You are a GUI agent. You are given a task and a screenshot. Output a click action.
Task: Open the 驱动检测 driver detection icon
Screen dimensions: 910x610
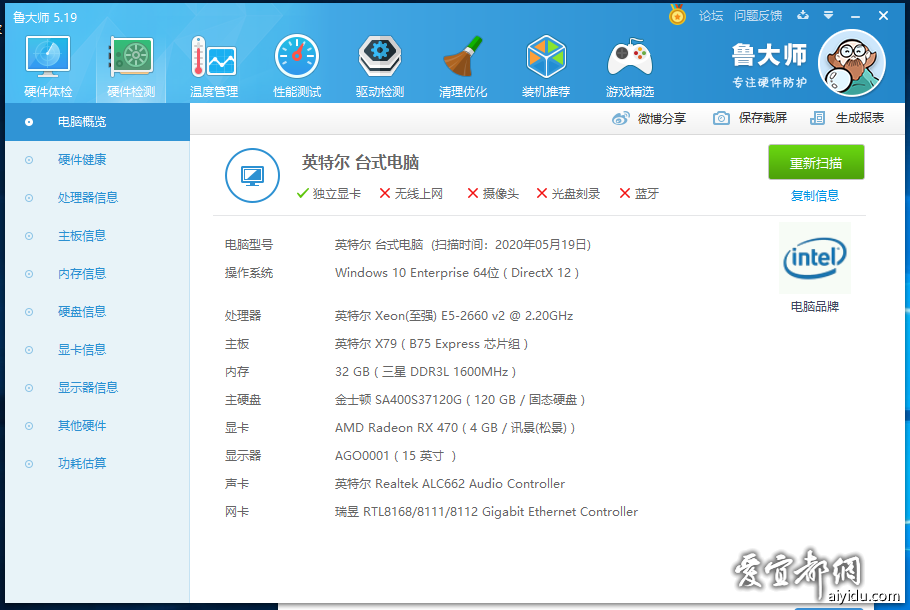[380, 66]
